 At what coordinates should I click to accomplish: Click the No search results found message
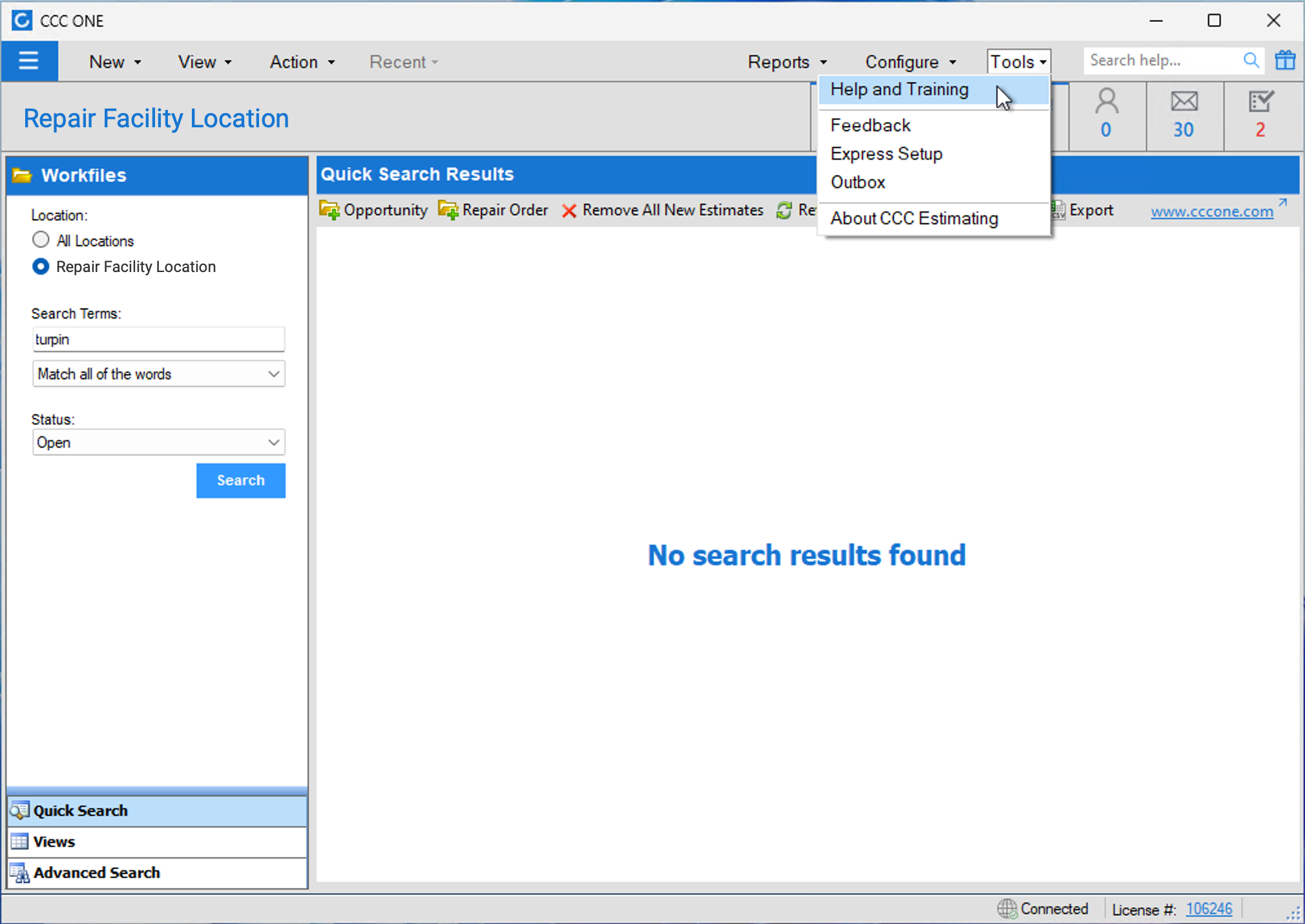pos(807,555)
